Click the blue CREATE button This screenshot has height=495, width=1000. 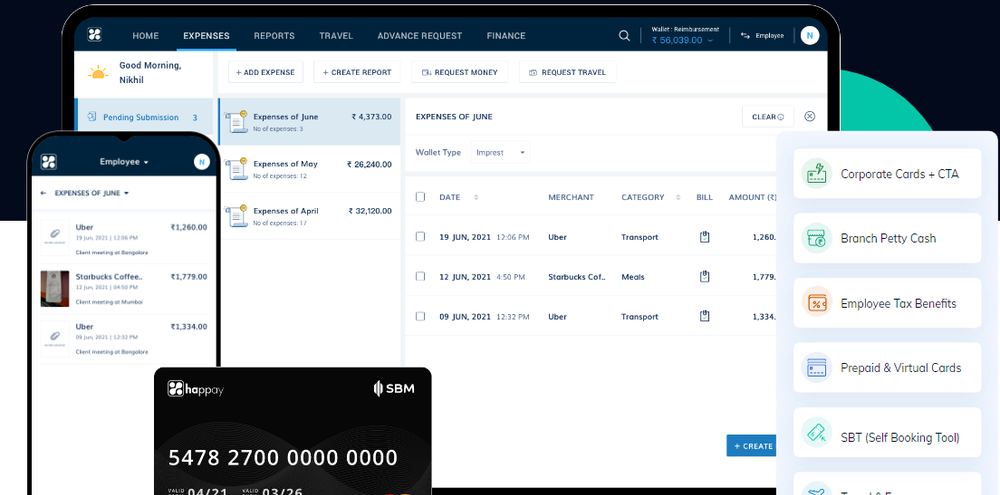point(753,446)
